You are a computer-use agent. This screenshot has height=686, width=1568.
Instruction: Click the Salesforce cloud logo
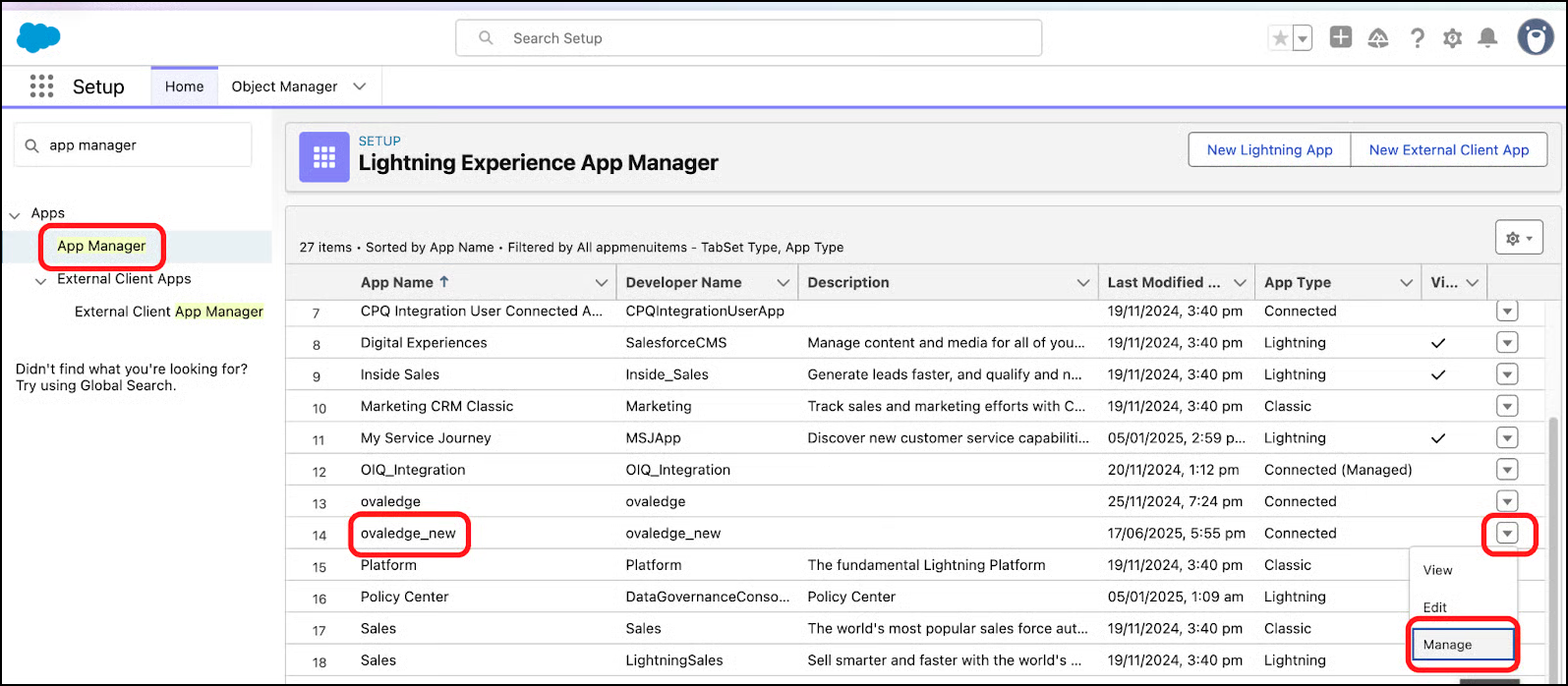39,38
